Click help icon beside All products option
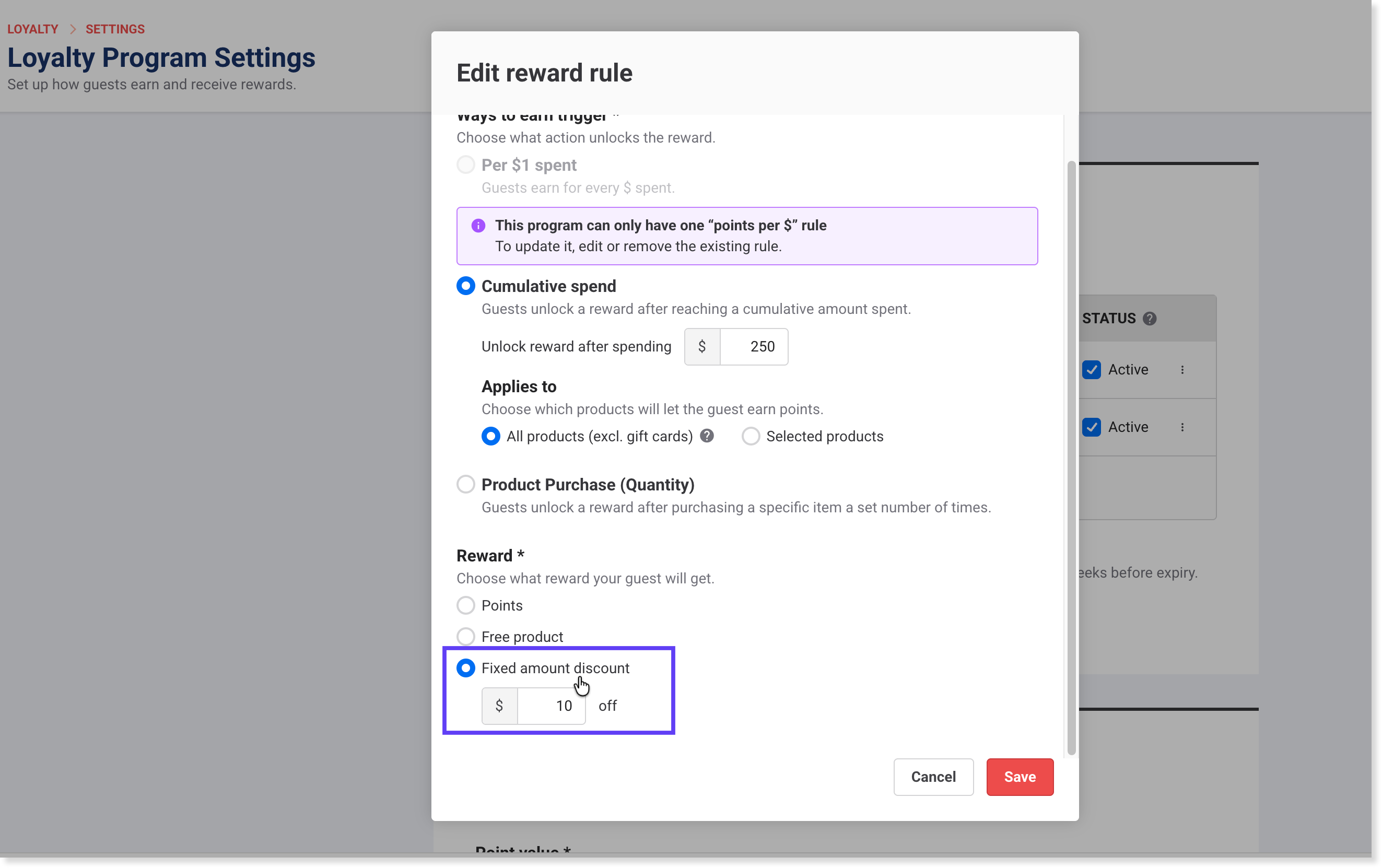1382x868 pixels. point(707,436)
